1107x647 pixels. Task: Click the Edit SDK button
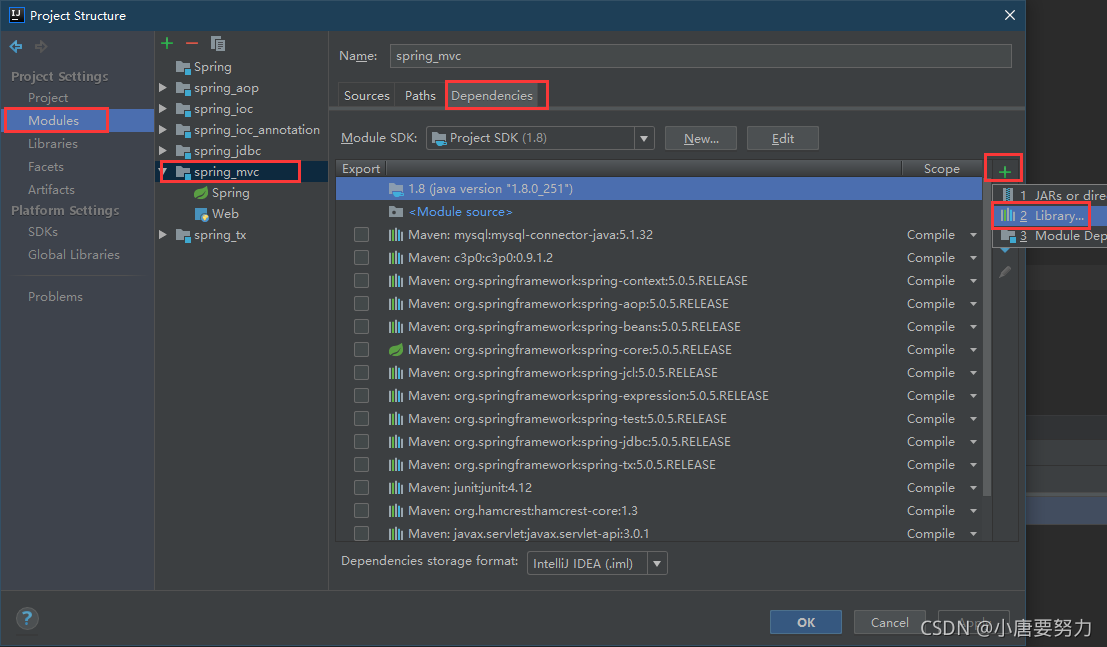[x=783, y=138]
